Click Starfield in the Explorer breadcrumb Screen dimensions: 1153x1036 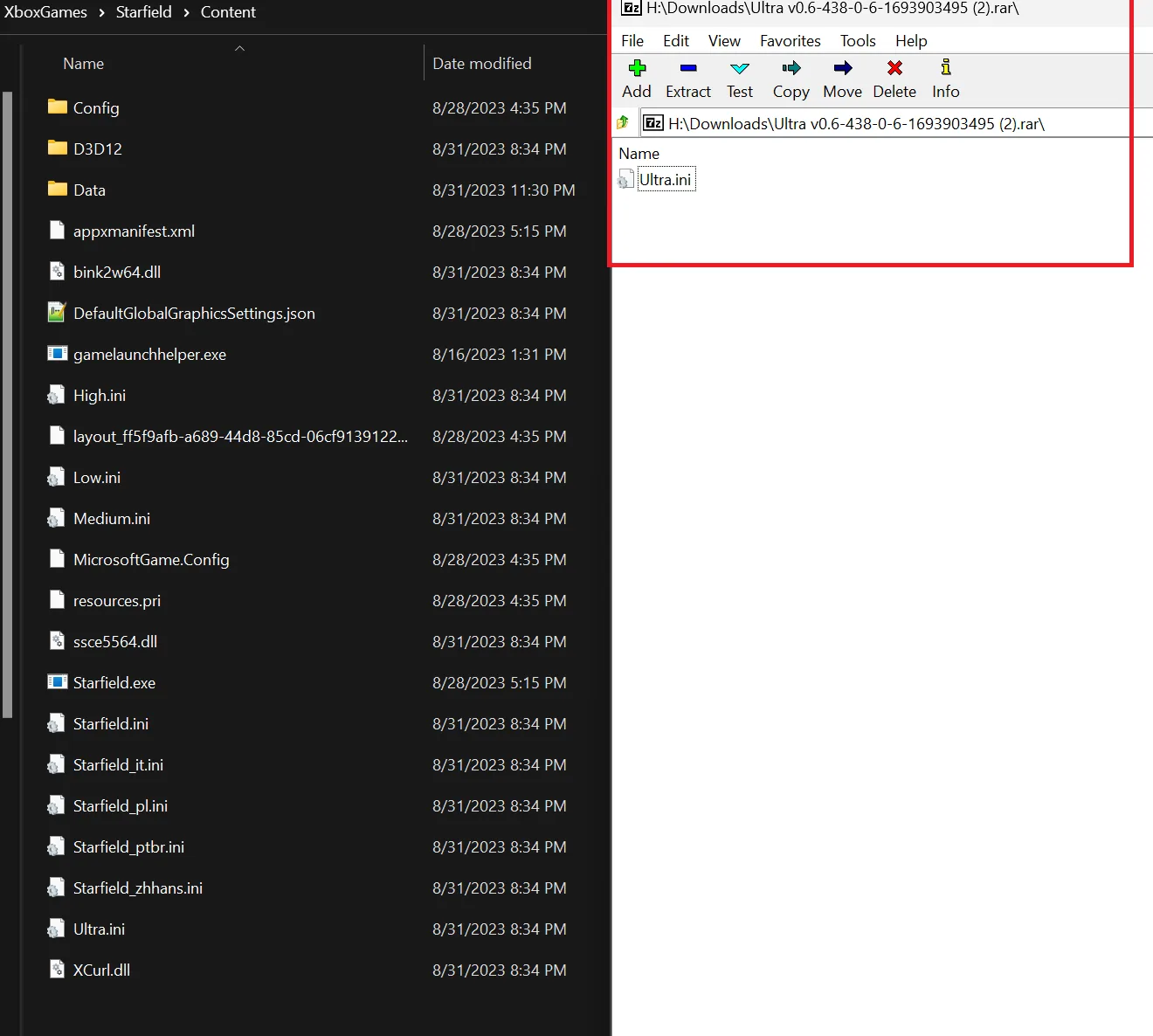(144, 12)
